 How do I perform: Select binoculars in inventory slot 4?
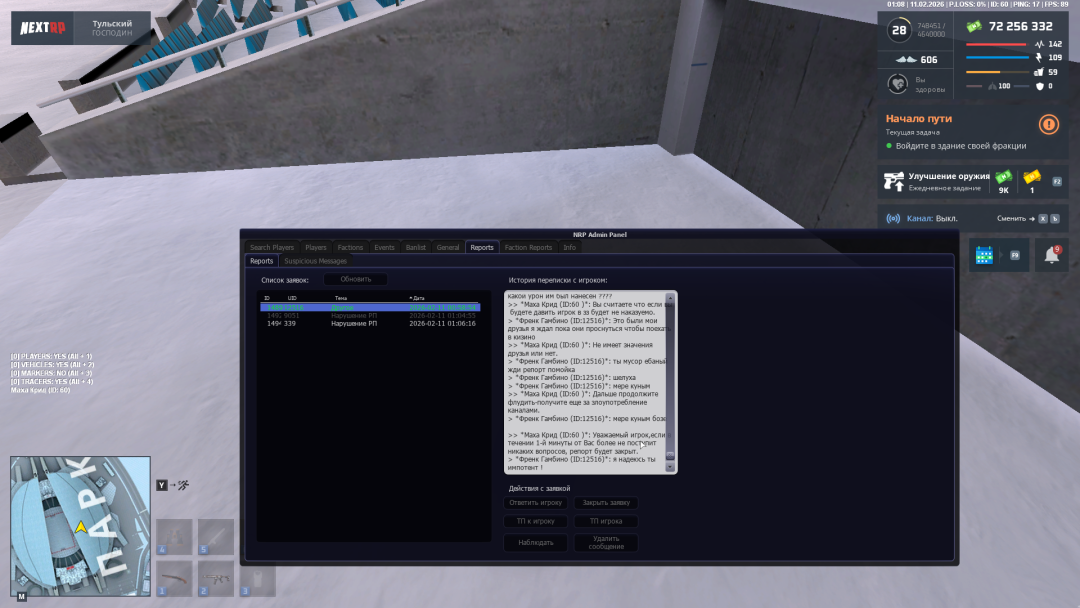tap(174, 536)
